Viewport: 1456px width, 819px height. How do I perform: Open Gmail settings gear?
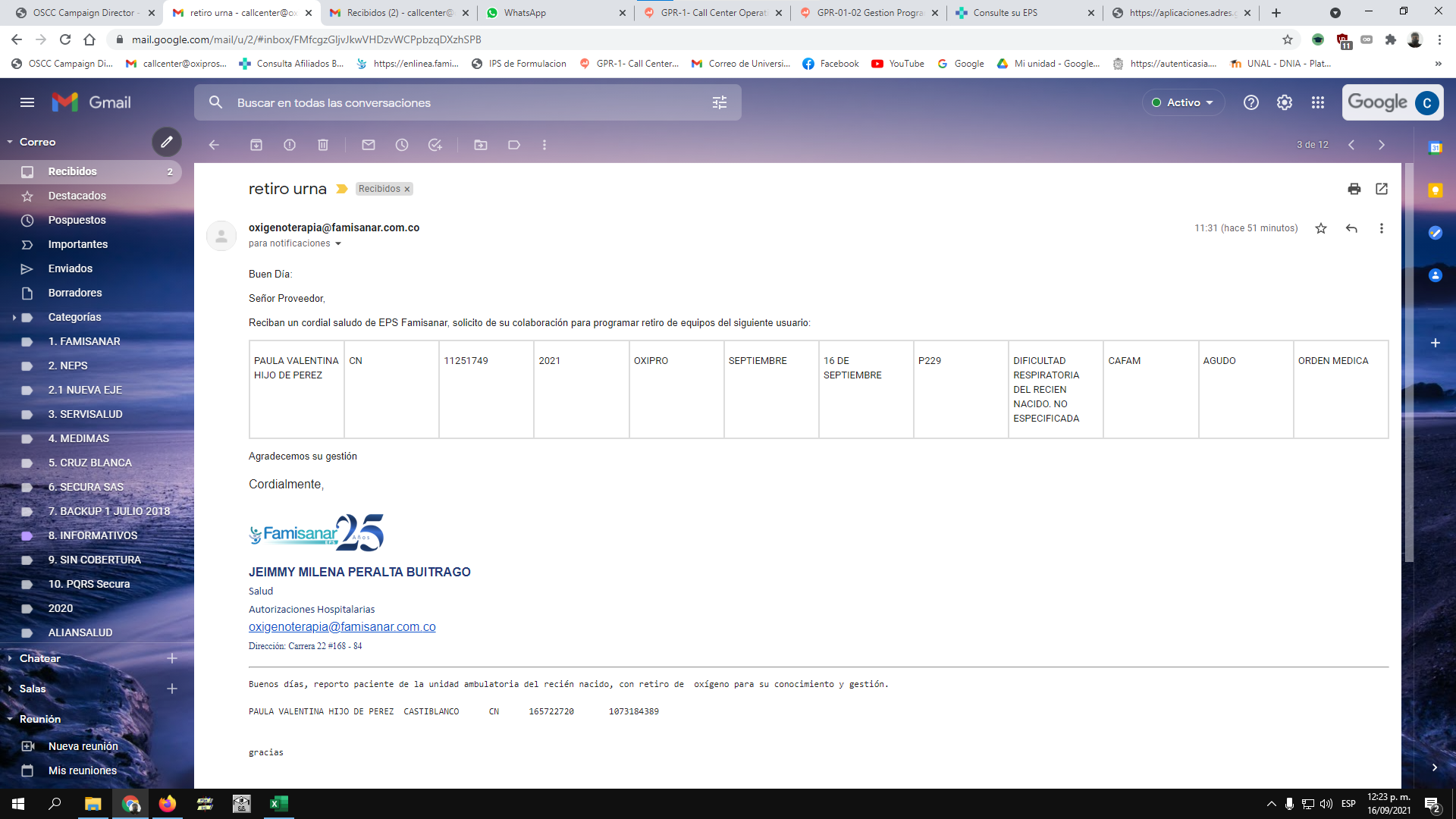(x=1285, y=102)
